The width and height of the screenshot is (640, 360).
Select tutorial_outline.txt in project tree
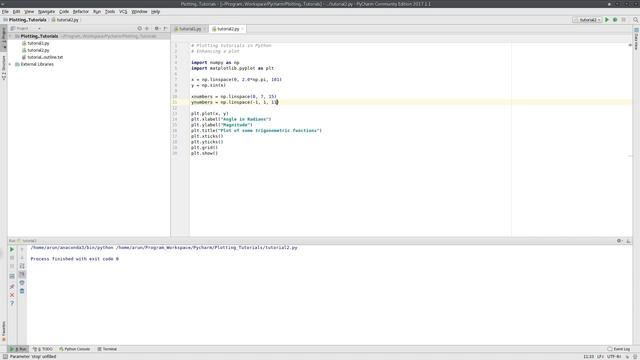[x=45, y=57]
